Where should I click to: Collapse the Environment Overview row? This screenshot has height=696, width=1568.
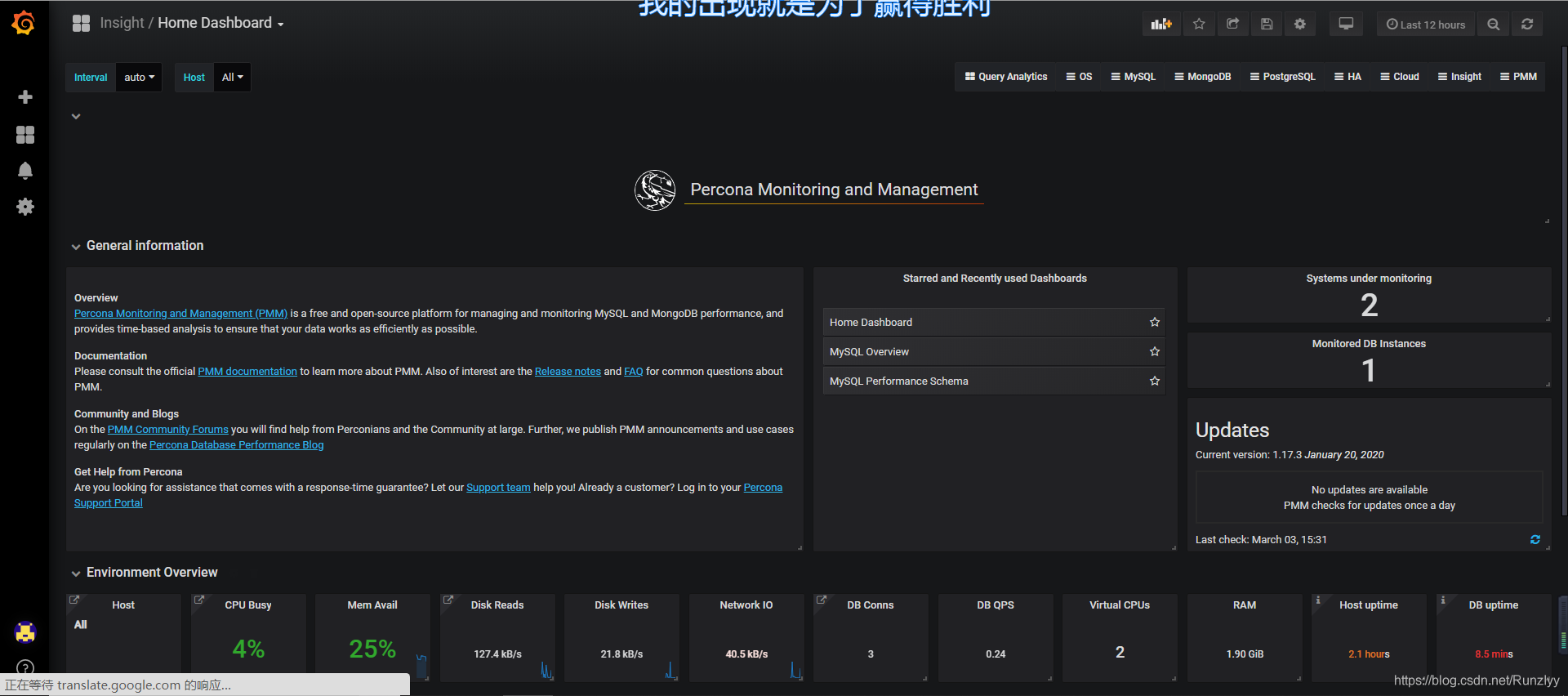pos(145,573)
